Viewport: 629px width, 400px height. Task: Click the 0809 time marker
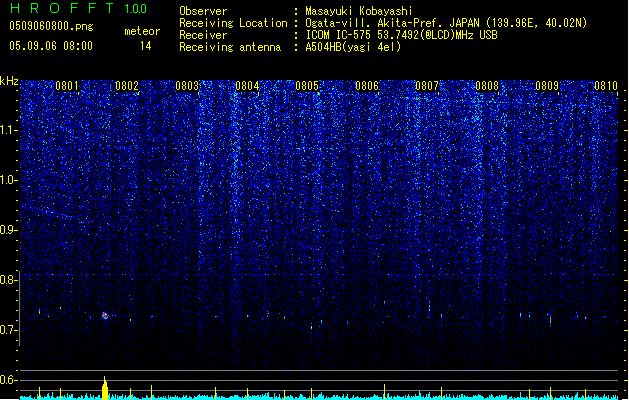(x=547, y=86)
